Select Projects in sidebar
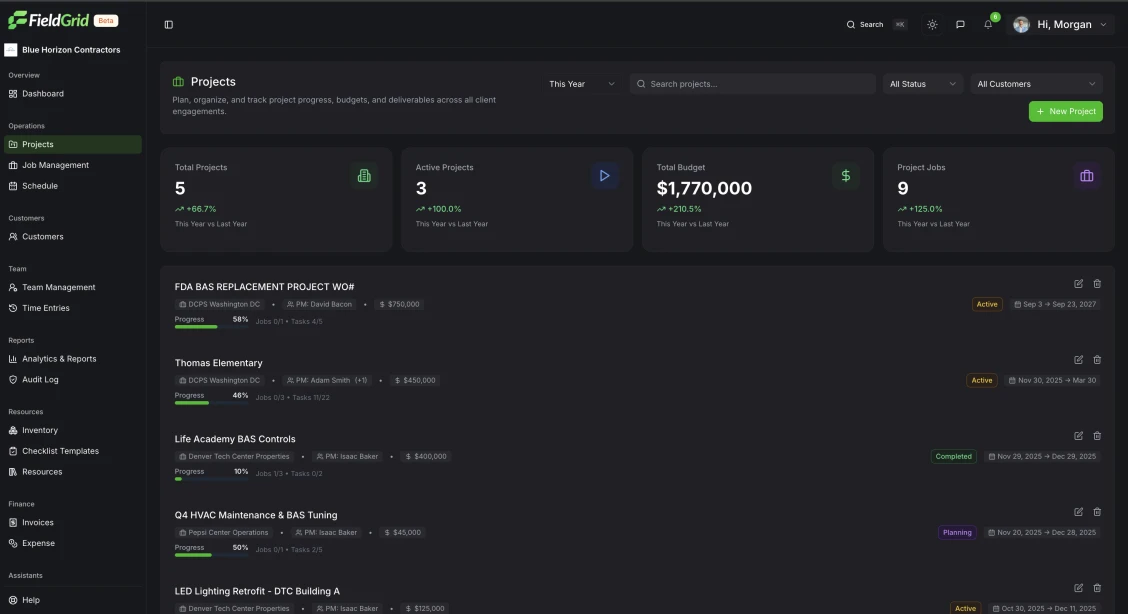 tap(72, 145)
